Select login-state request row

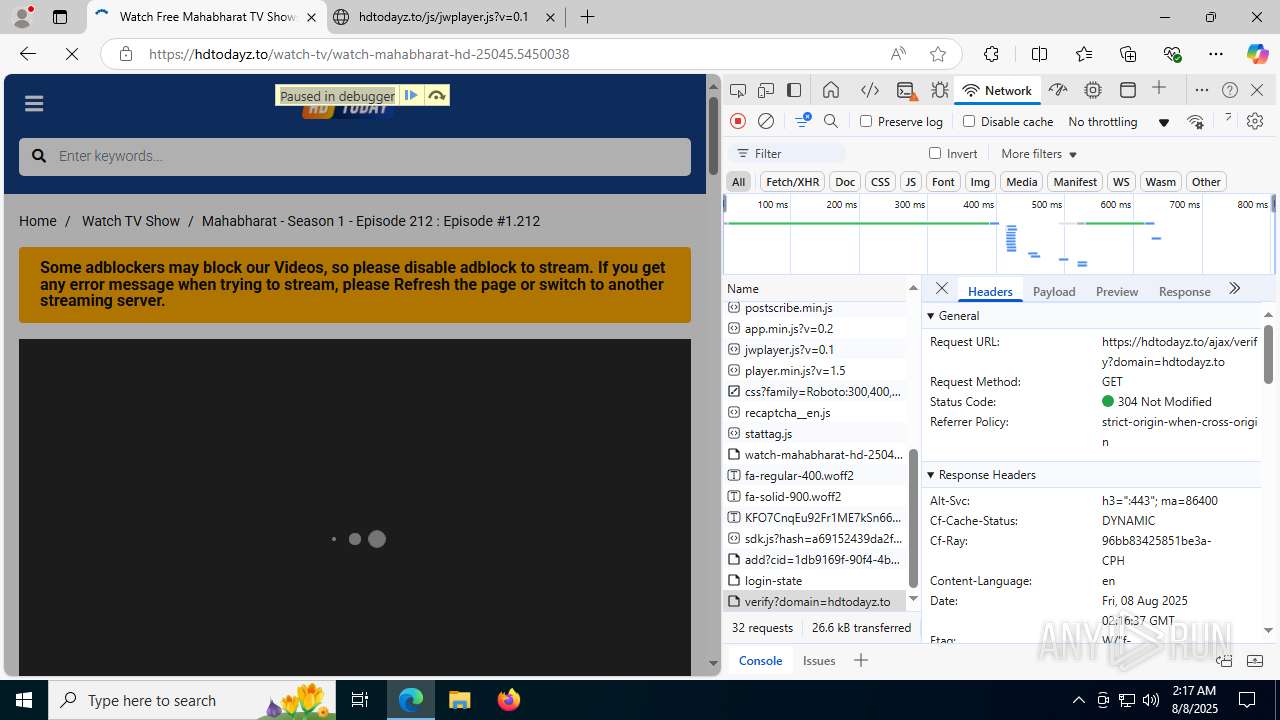click(x=815, y=581)
